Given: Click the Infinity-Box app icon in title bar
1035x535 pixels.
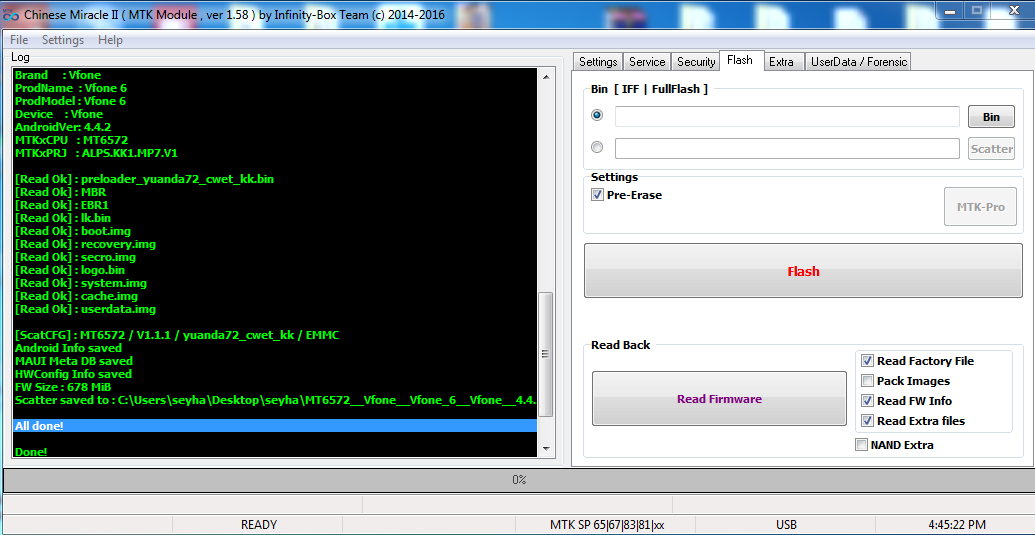Looking at the screenshot, I should pos(10,15).
